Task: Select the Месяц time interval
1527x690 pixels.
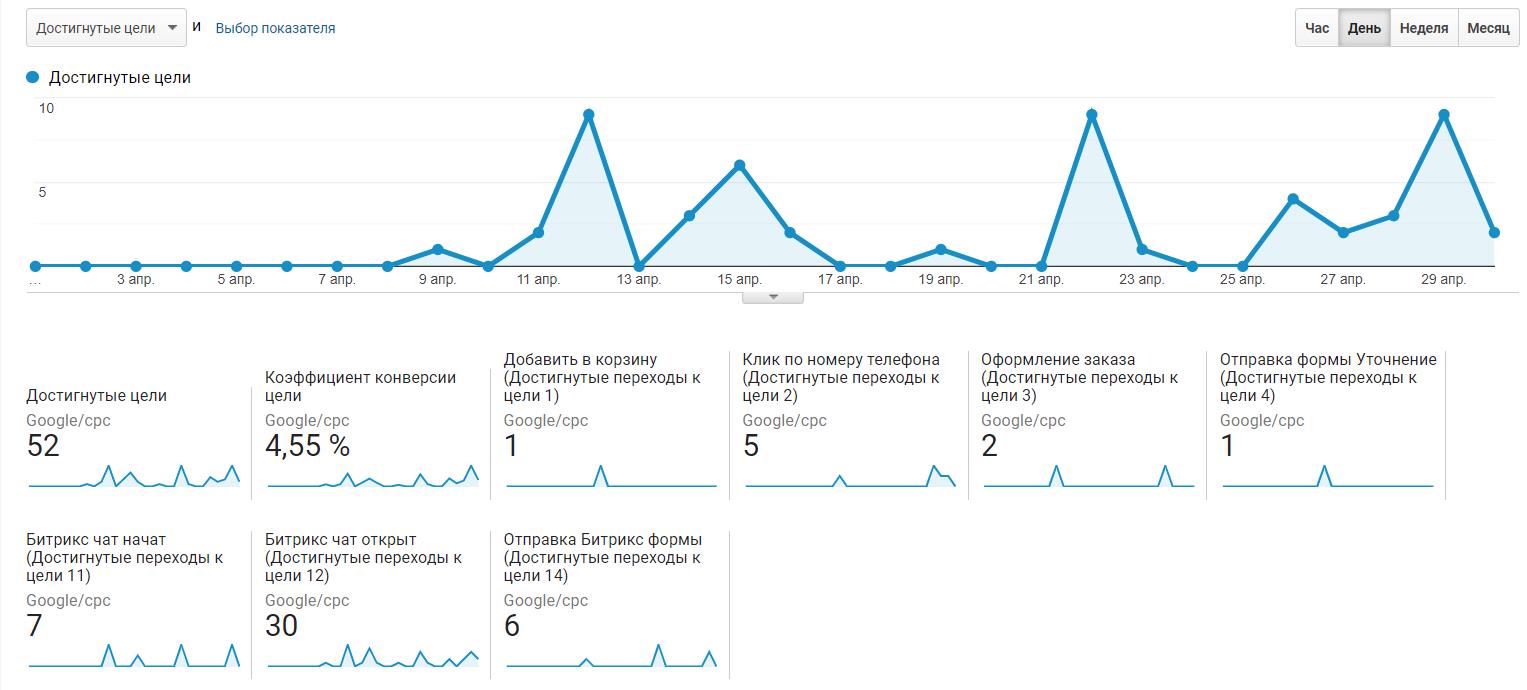Action: (1488, 28)
